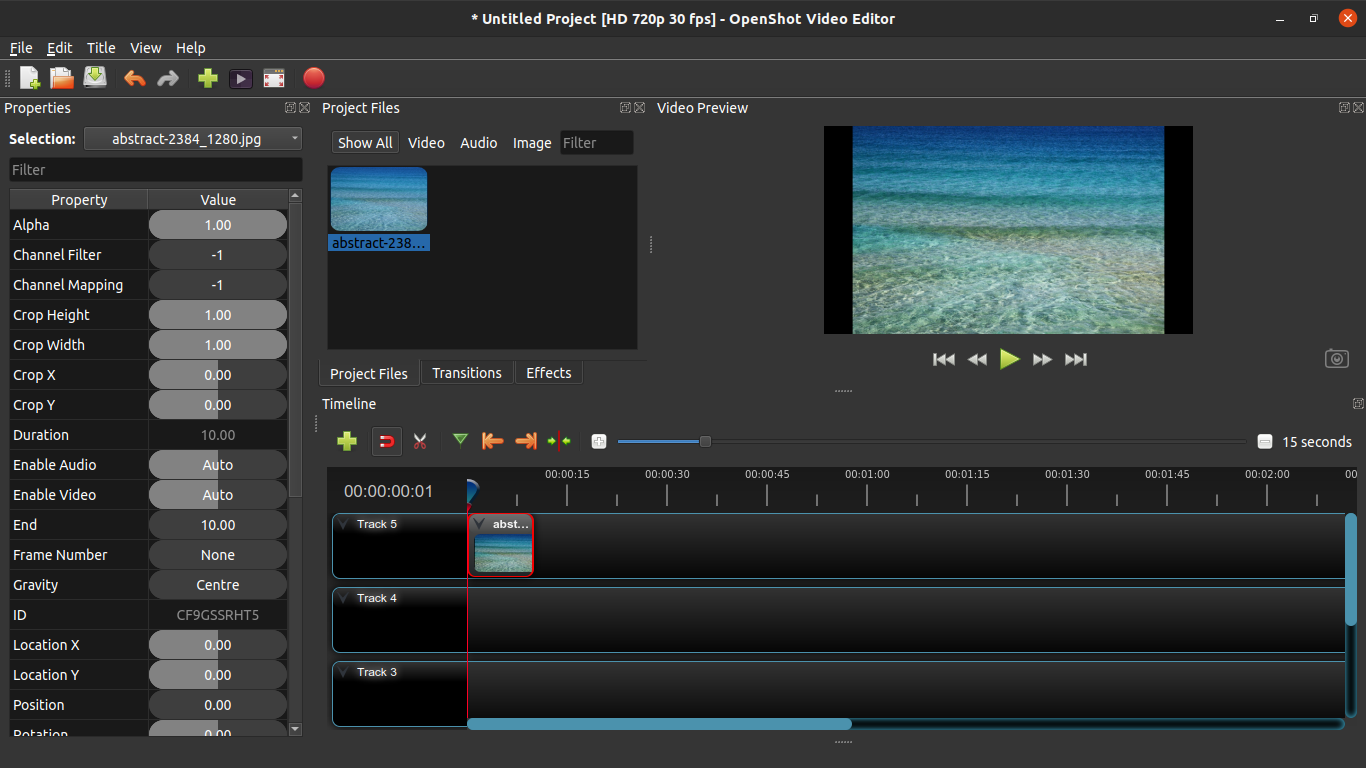Redo the last action

168,77
